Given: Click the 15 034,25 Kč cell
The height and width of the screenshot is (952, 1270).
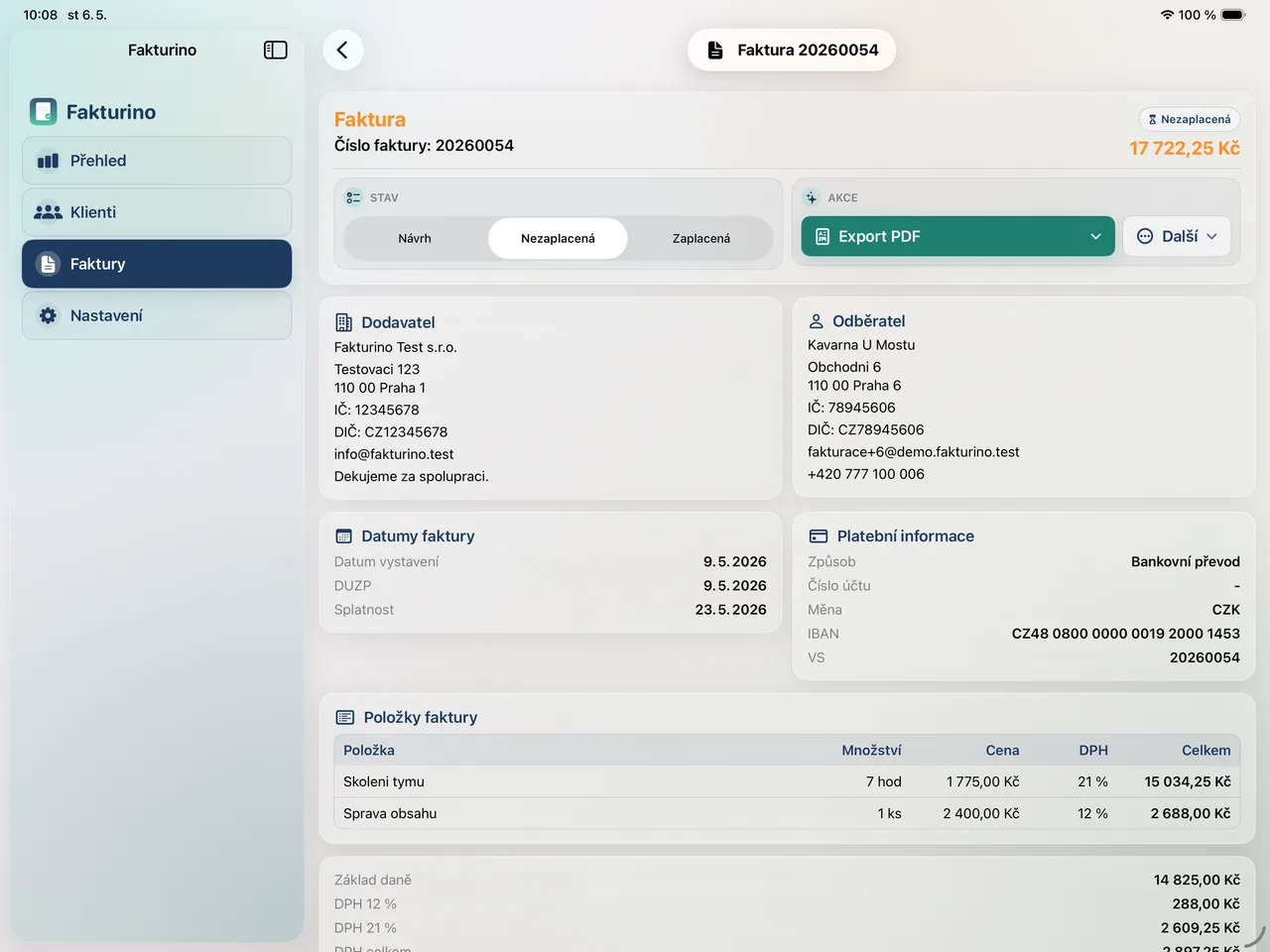Looking at the screenshot, I should (x=1188, y=781).
